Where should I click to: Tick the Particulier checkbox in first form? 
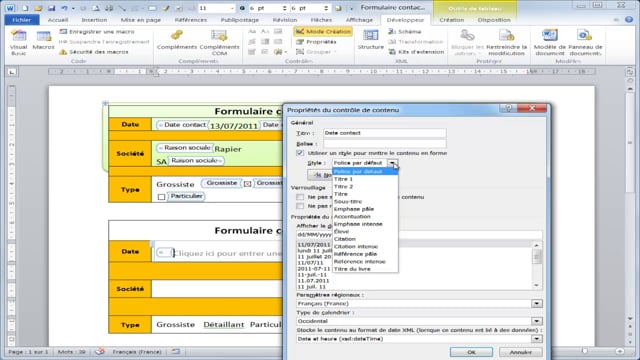[x=162, y=197]
